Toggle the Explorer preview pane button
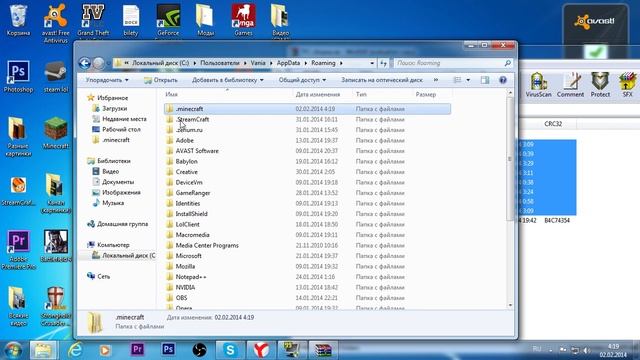This screenshot has width=640, height=360. tap(485, 80)
